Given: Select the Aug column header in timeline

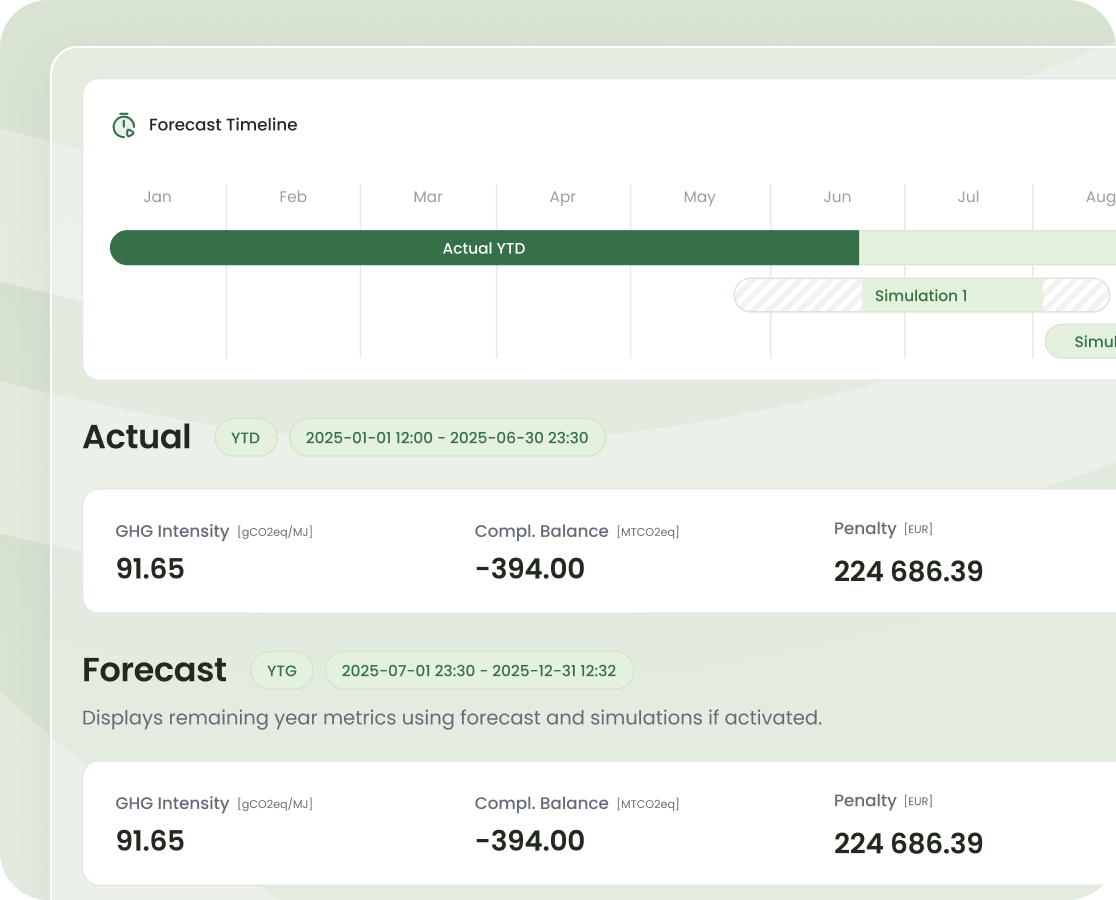Looking at the screenshot, I should click(x=1099, y=197).
